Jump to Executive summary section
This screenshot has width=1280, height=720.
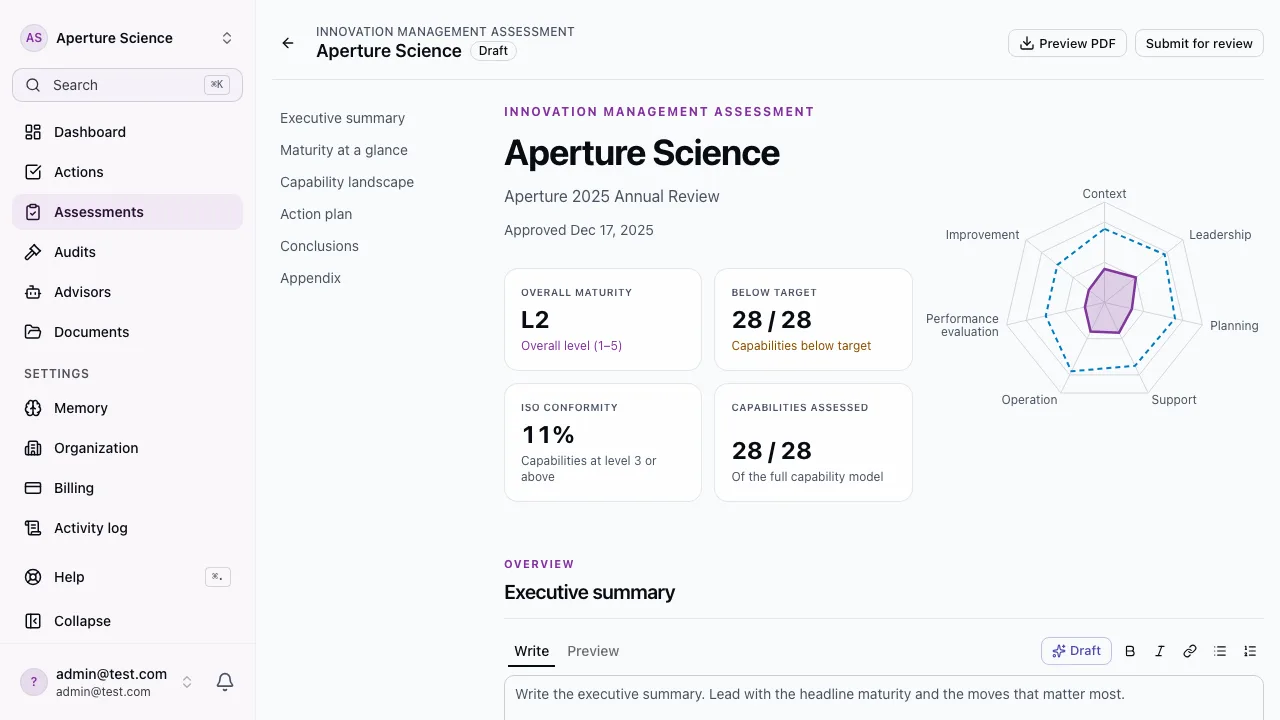[x=342, y=118]
